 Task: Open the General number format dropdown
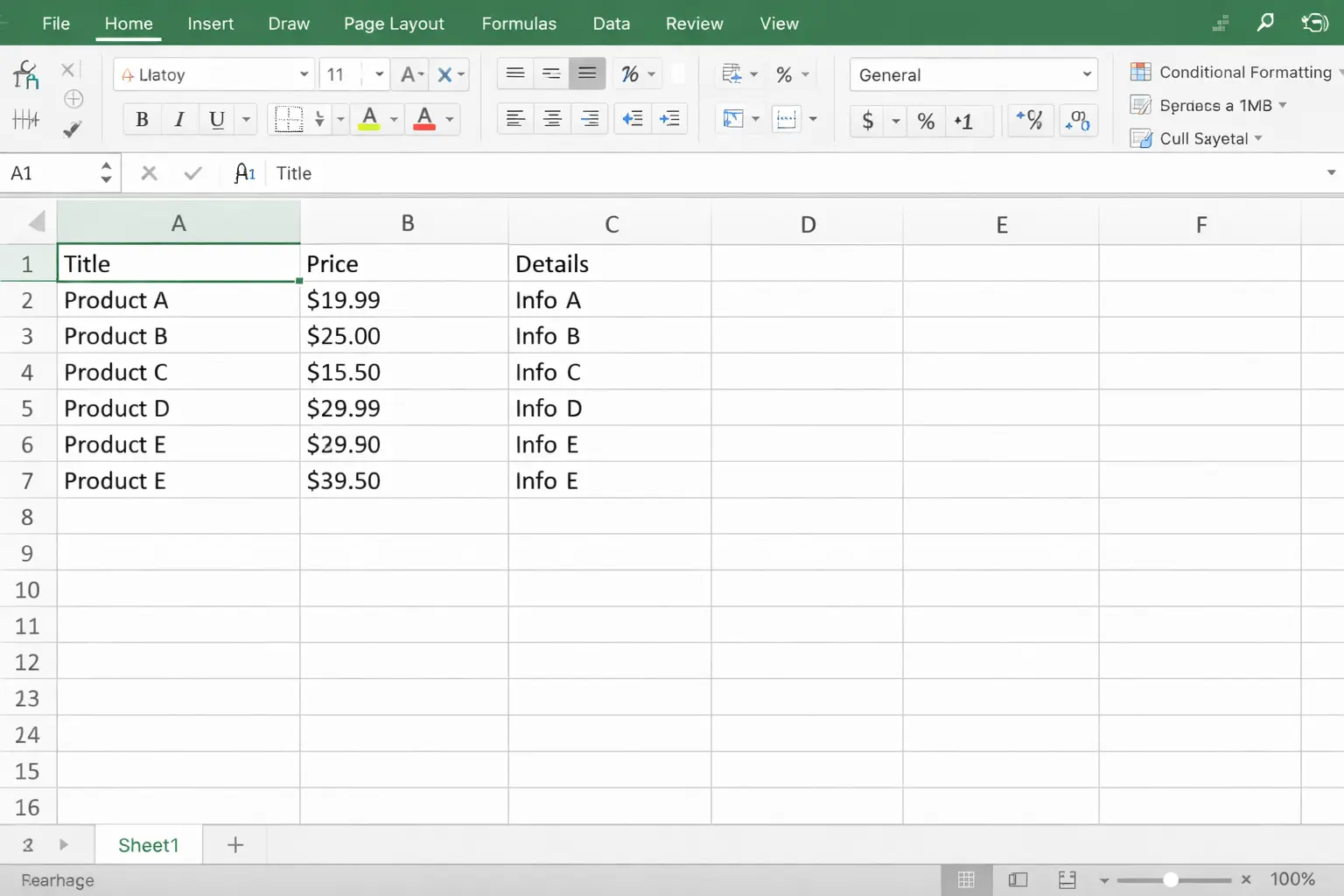point(1087,74)
